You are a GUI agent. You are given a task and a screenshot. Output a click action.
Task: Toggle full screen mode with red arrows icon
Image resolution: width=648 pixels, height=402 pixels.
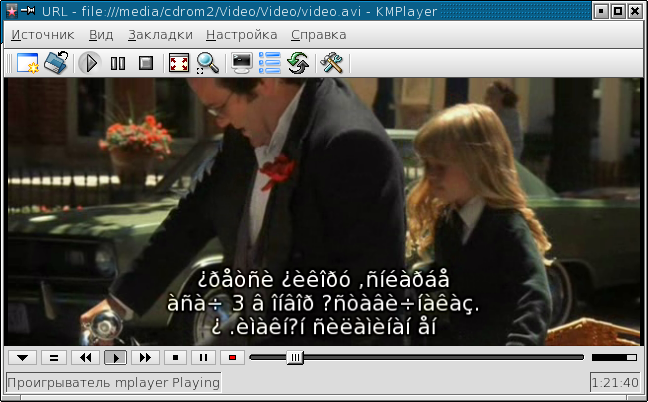tap(179, 63)
